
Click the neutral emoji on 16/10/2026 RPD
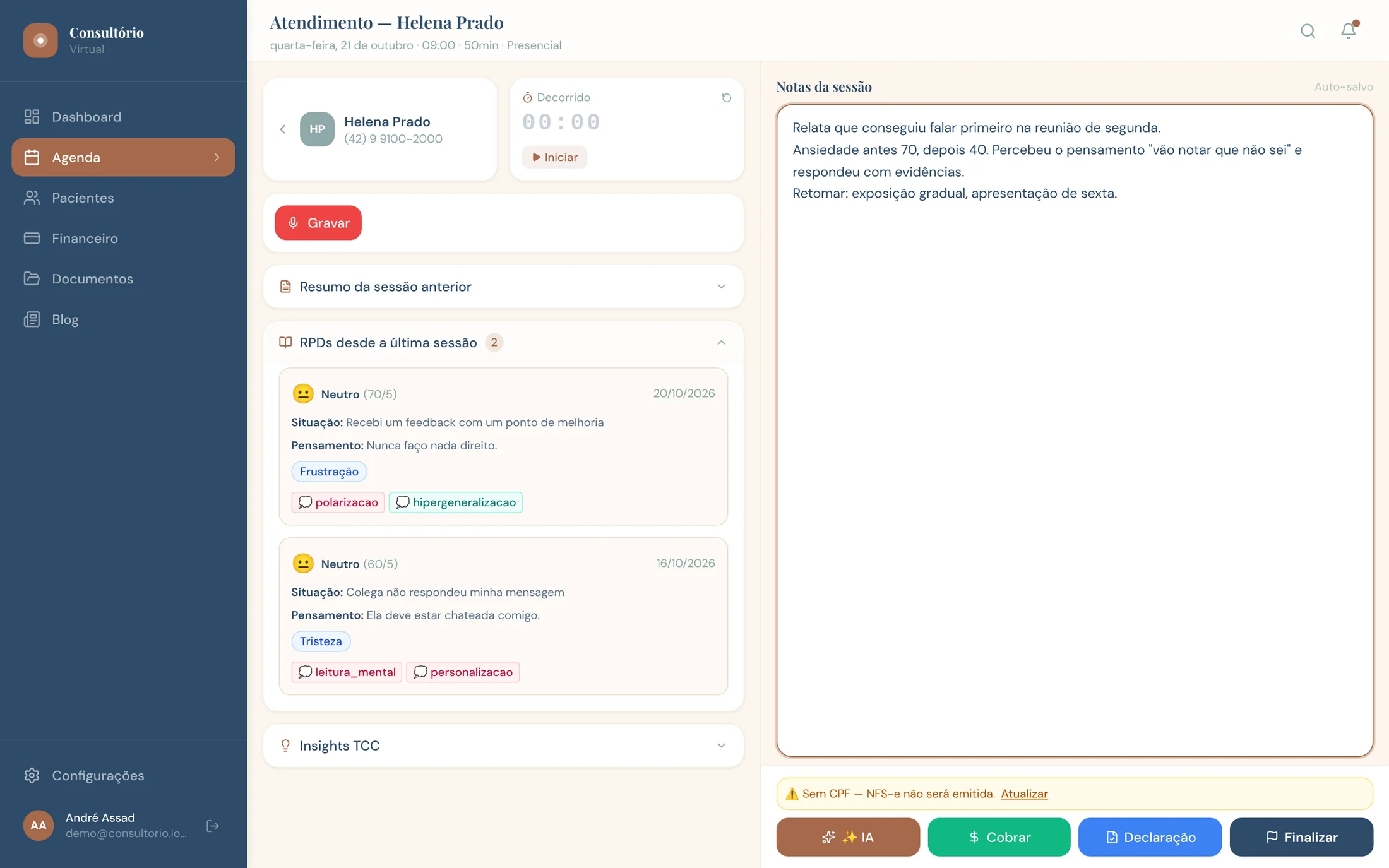pos(303,564)
